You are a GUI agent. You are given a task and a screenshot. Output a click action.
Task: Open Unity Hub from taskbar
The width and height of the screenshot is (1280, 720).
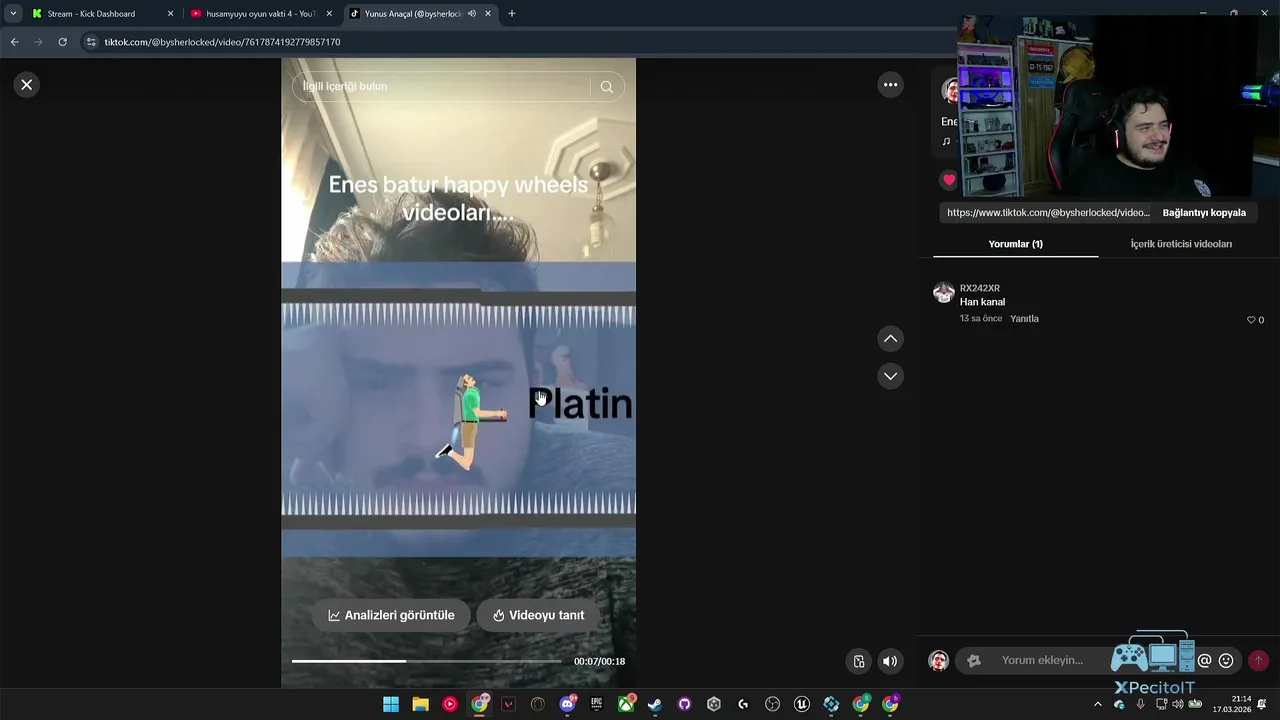(x=713, y=704)
